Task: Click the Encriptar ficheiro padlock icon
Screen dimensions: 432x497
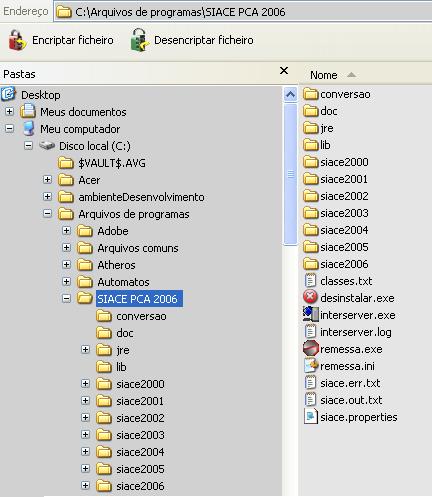Action: (17, 40)
